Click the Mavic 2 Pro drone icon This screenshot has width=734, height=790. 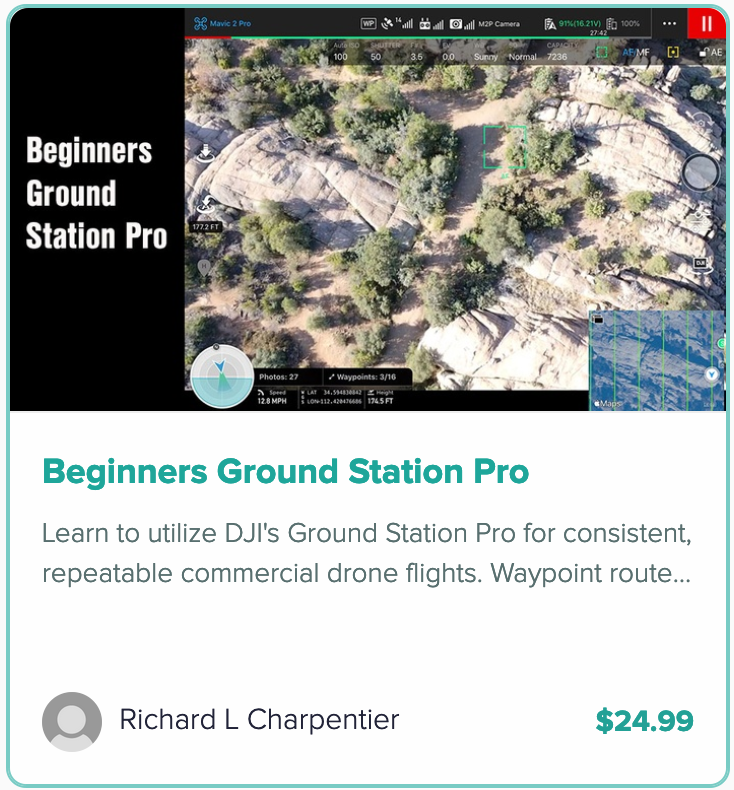coord(201,23)
